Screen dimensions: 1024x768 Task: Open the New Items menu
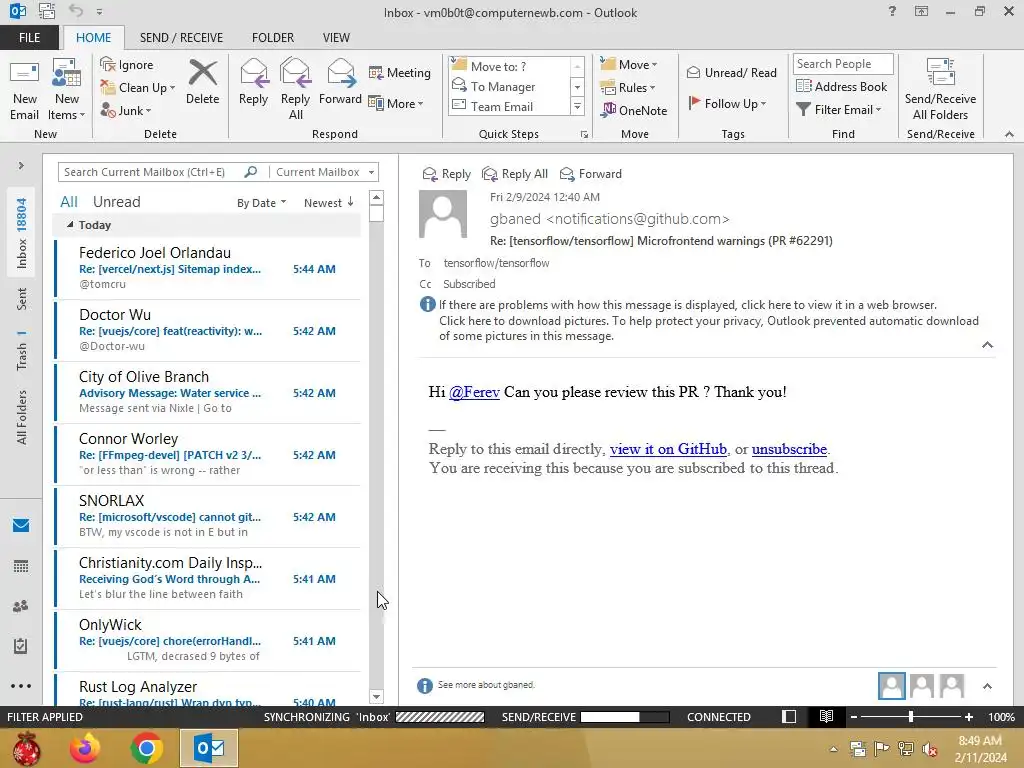67,89
